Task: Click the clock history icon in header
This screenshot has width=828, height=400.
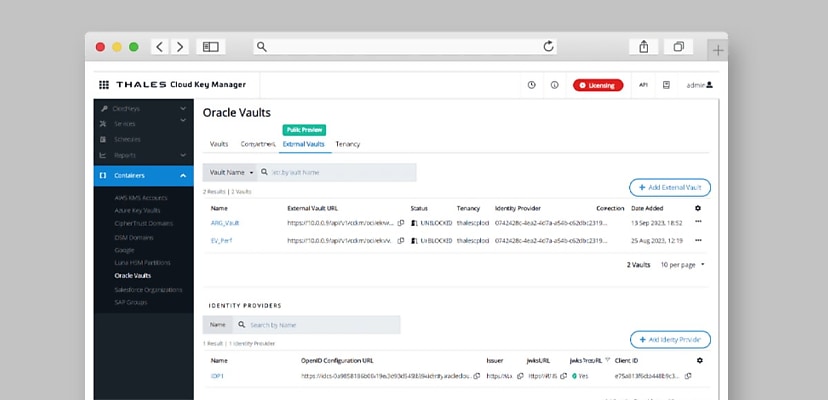Action: pyautogui.click(x=531, y=85)
